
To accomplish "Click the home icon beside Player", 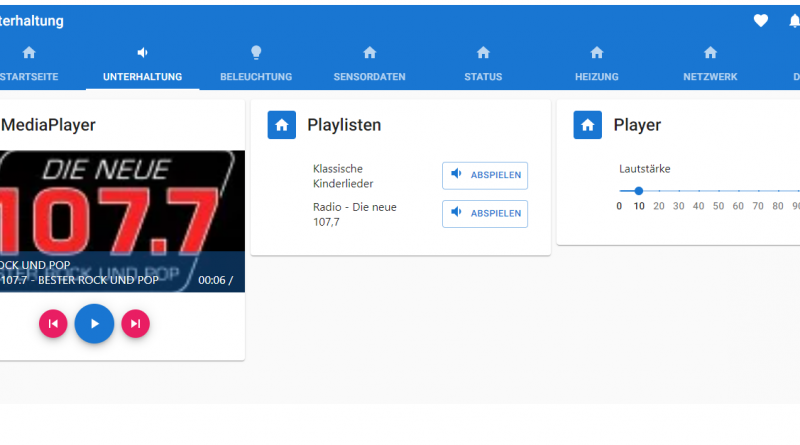I will [588, 125].
